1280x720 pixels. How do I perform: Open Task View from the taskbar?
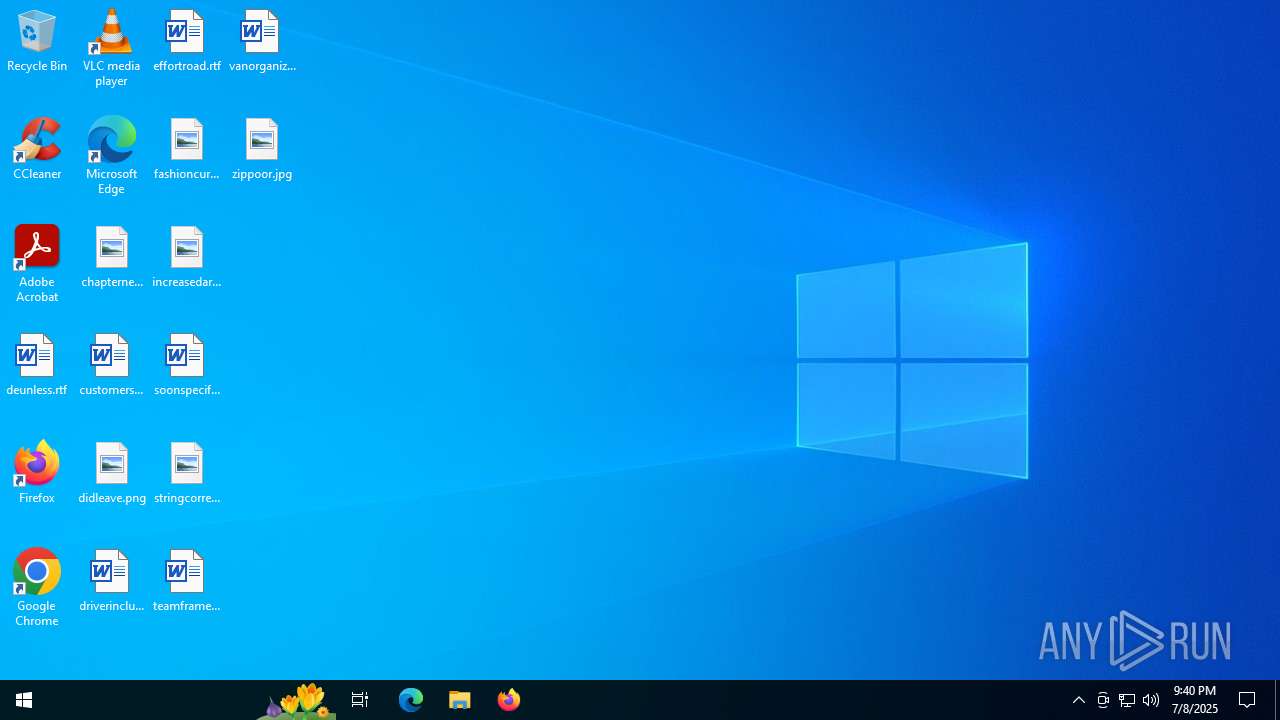pos(360,700)
